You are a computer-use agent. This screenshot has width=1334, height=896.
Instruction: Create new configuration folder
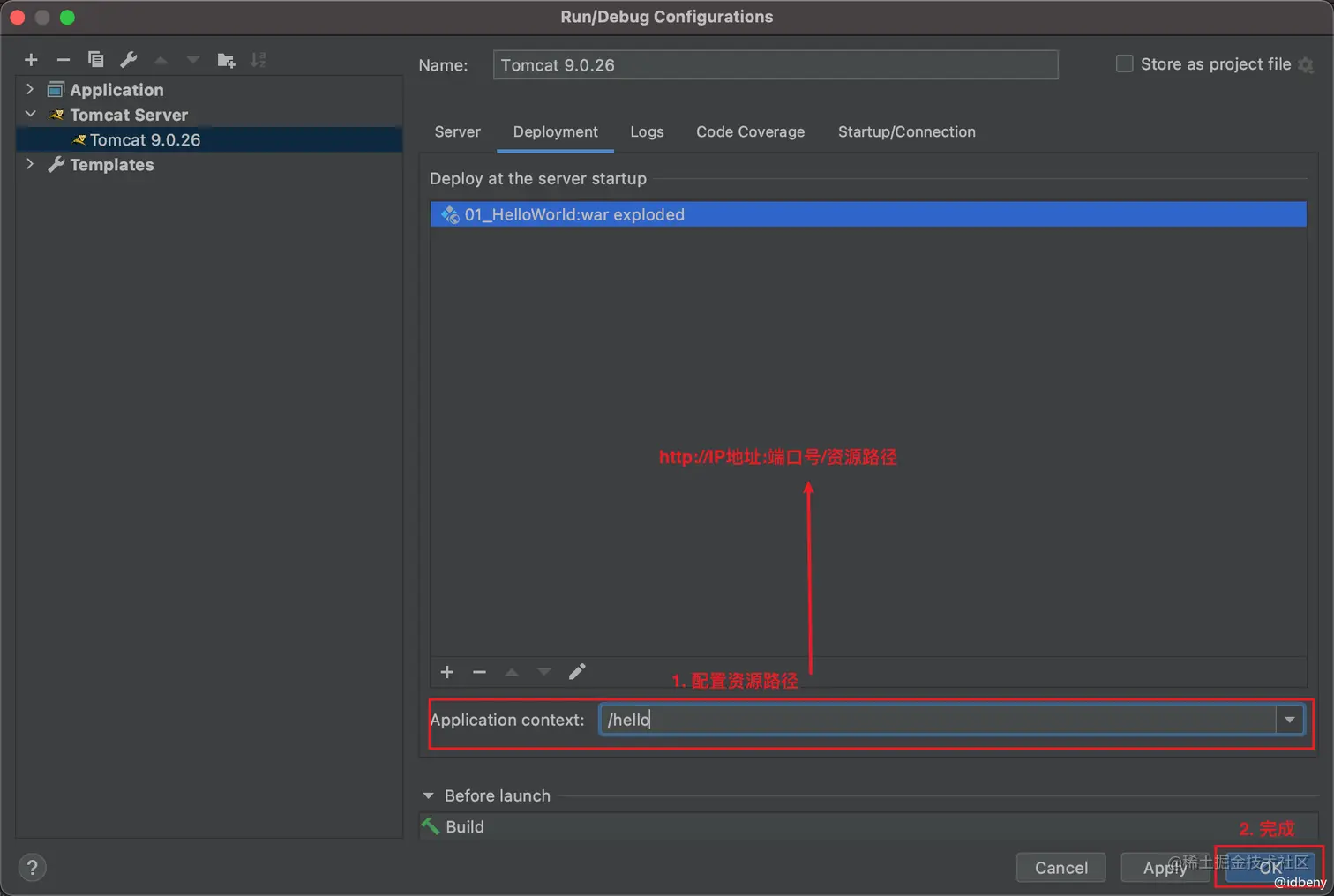(226, 60)
